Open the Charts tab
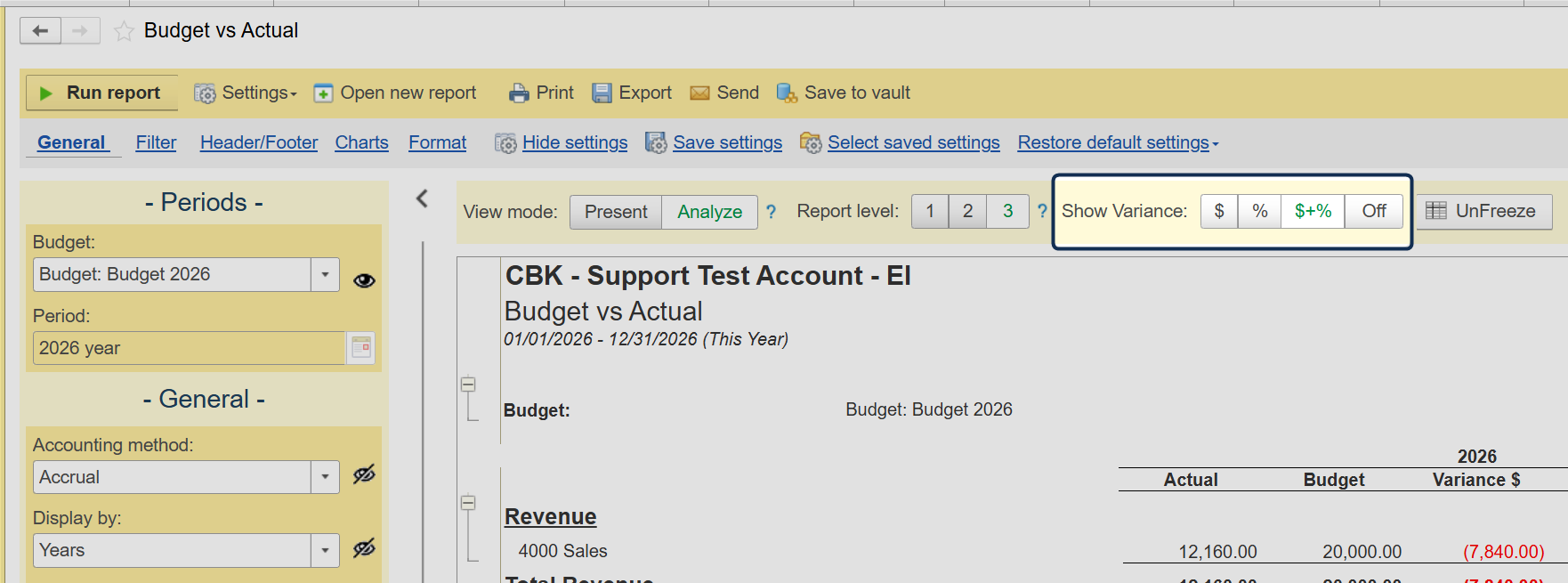 click(361, 142)
